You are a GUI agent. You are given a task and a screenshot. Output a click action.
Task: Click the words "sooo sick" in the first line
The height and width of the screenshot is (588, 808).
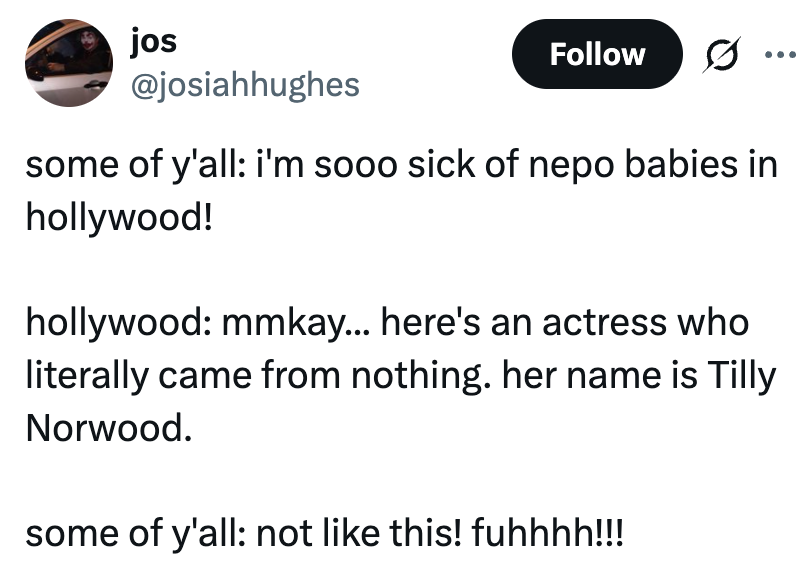click(x=379, y=164)
